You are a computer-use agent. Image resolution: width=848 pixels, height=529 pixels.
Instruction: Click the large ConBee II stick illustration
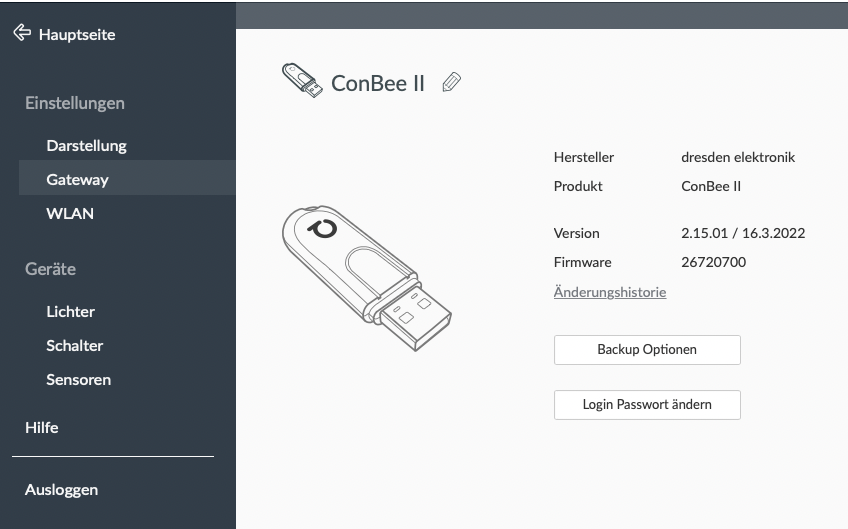pos(366,277)
